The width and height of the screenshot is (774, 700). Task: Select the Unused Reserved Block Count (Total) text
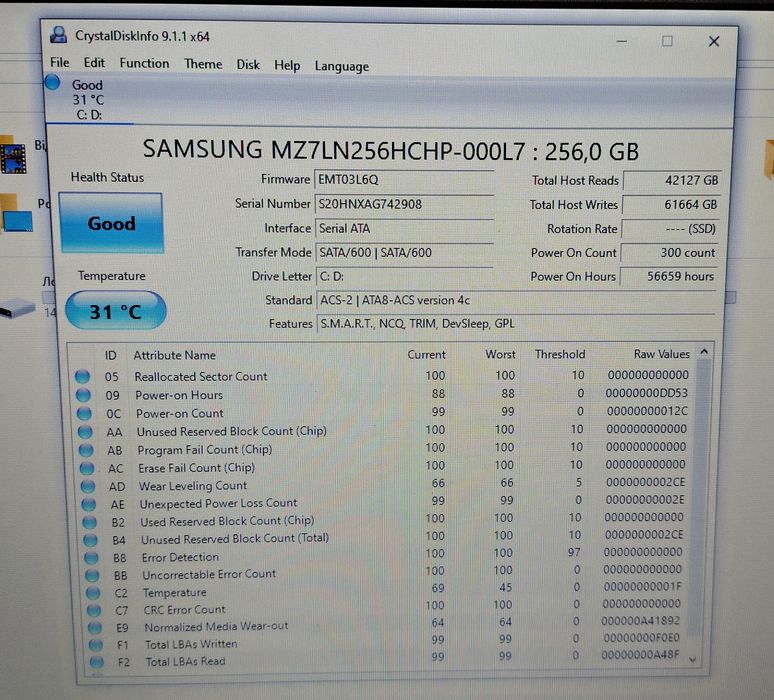[235, 539]
